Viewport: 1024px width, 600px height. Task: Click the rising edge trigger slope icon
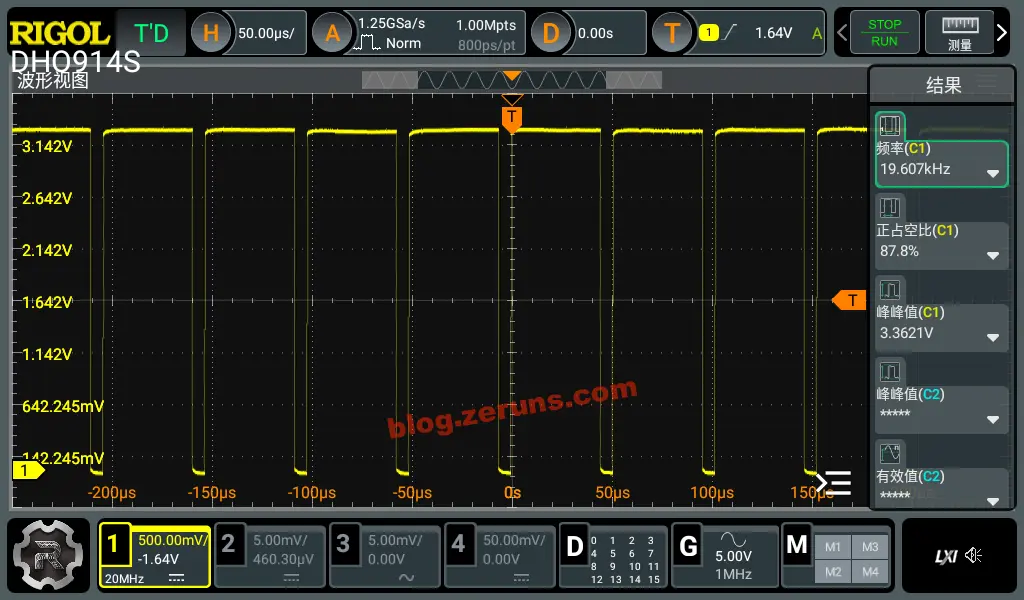coord(730,32)
